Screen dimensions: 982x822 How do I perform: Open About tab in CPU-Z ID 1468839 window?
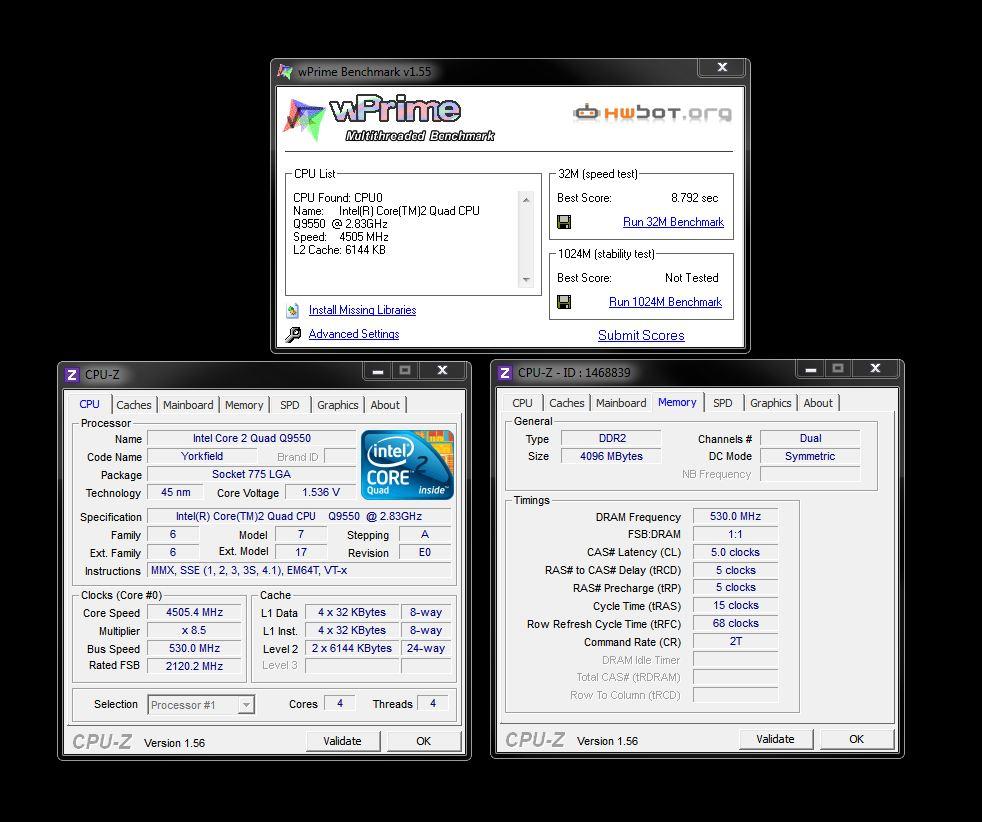(819, 403)
